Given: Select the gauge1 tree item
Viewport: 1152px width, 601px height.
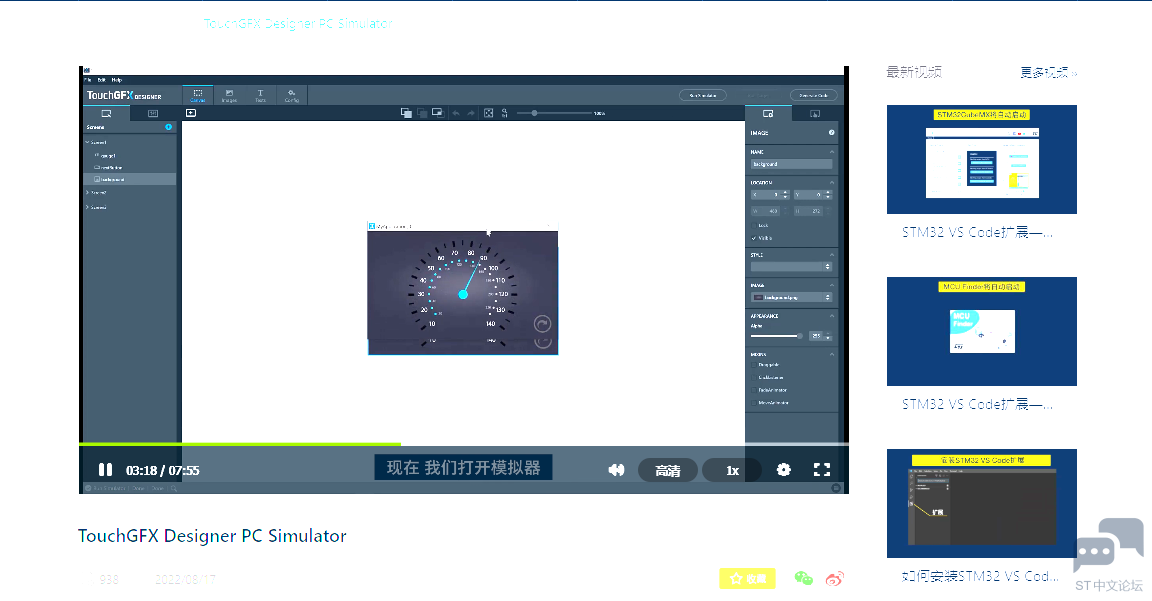Looking at the screenshot, I should tap(107, 156).
